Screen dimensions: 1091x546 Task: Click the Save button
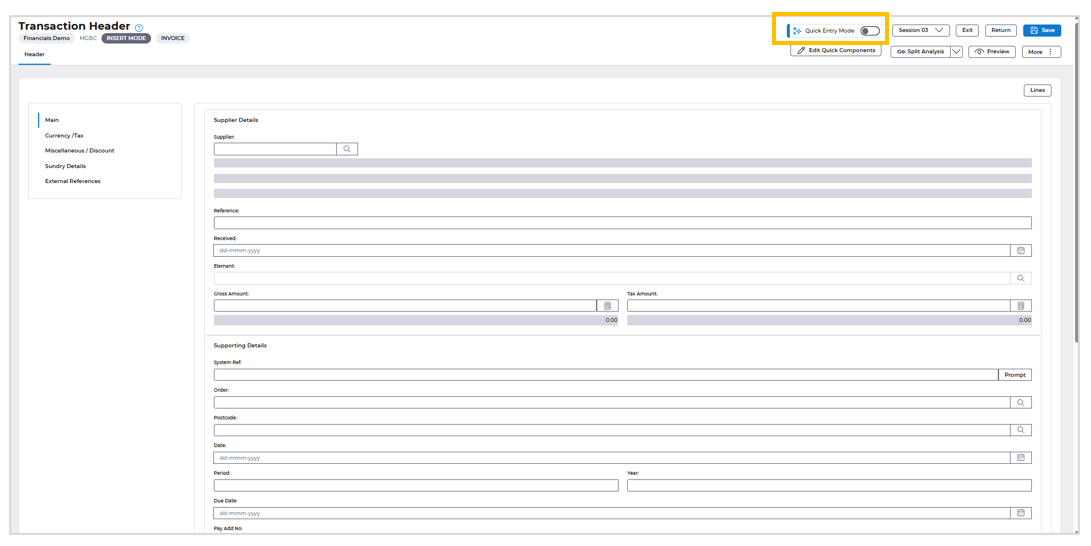coord(1042,31)
